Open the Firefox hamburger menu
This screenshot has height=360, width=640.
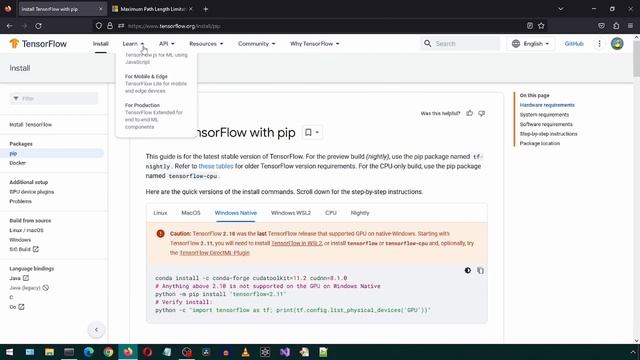point(630,26)
